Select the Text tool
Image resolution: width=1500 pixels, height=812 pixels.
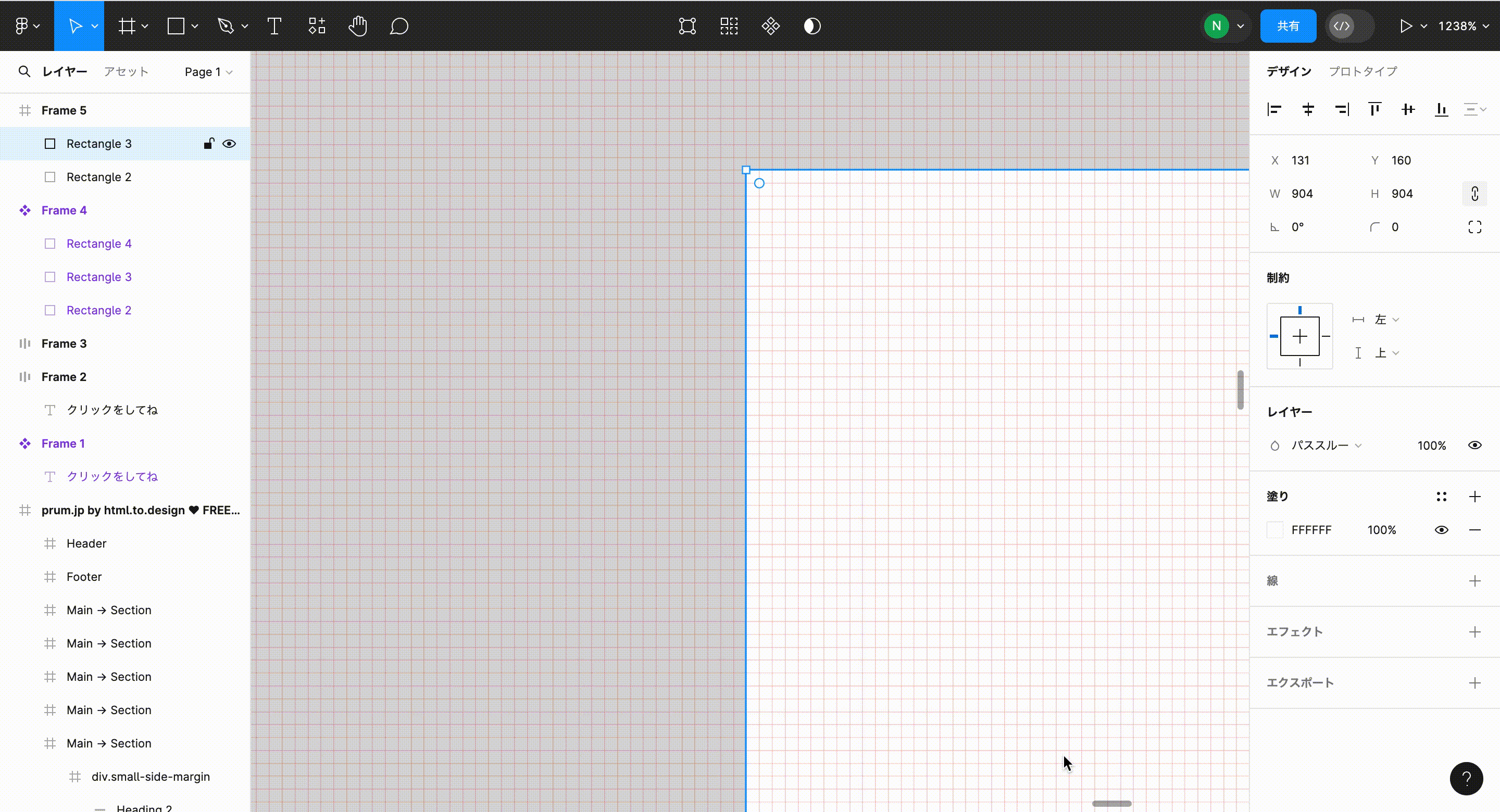coord(272,26)
